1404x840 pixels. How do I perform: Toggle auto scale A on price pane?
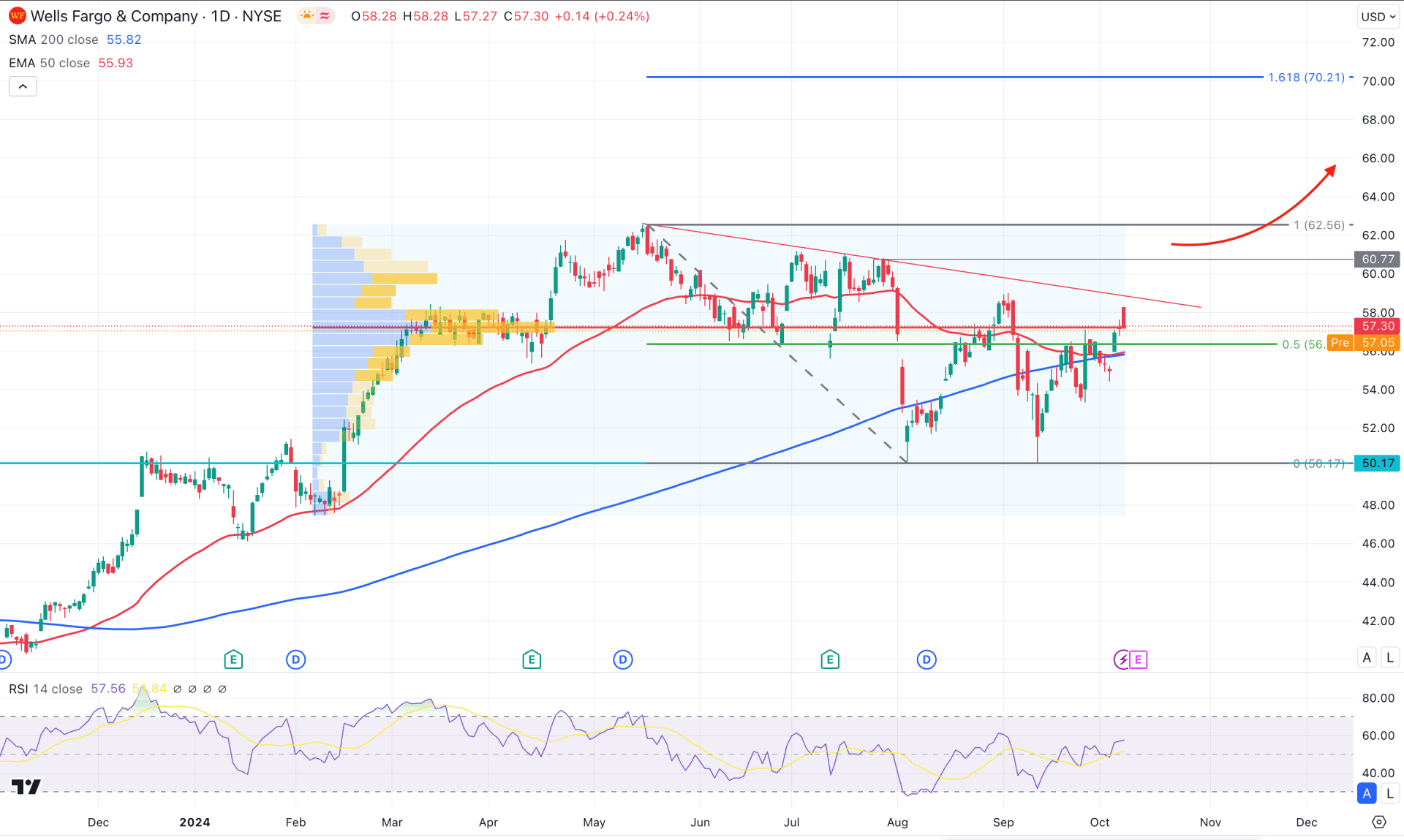point(1367,657)
